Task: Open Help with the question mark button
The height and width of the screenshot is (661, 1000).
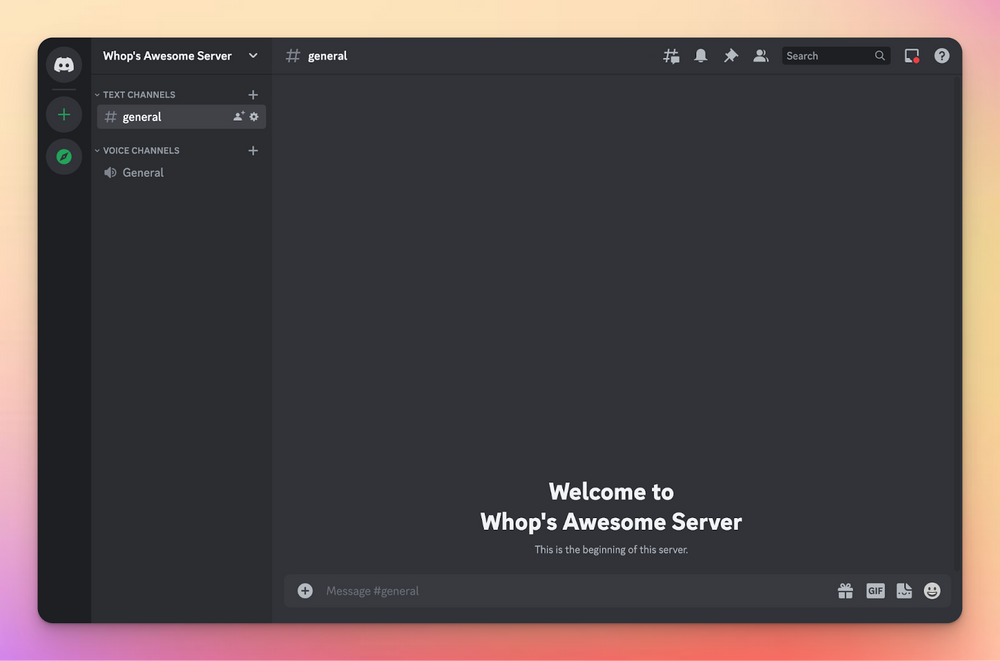Action: [941, 56]
